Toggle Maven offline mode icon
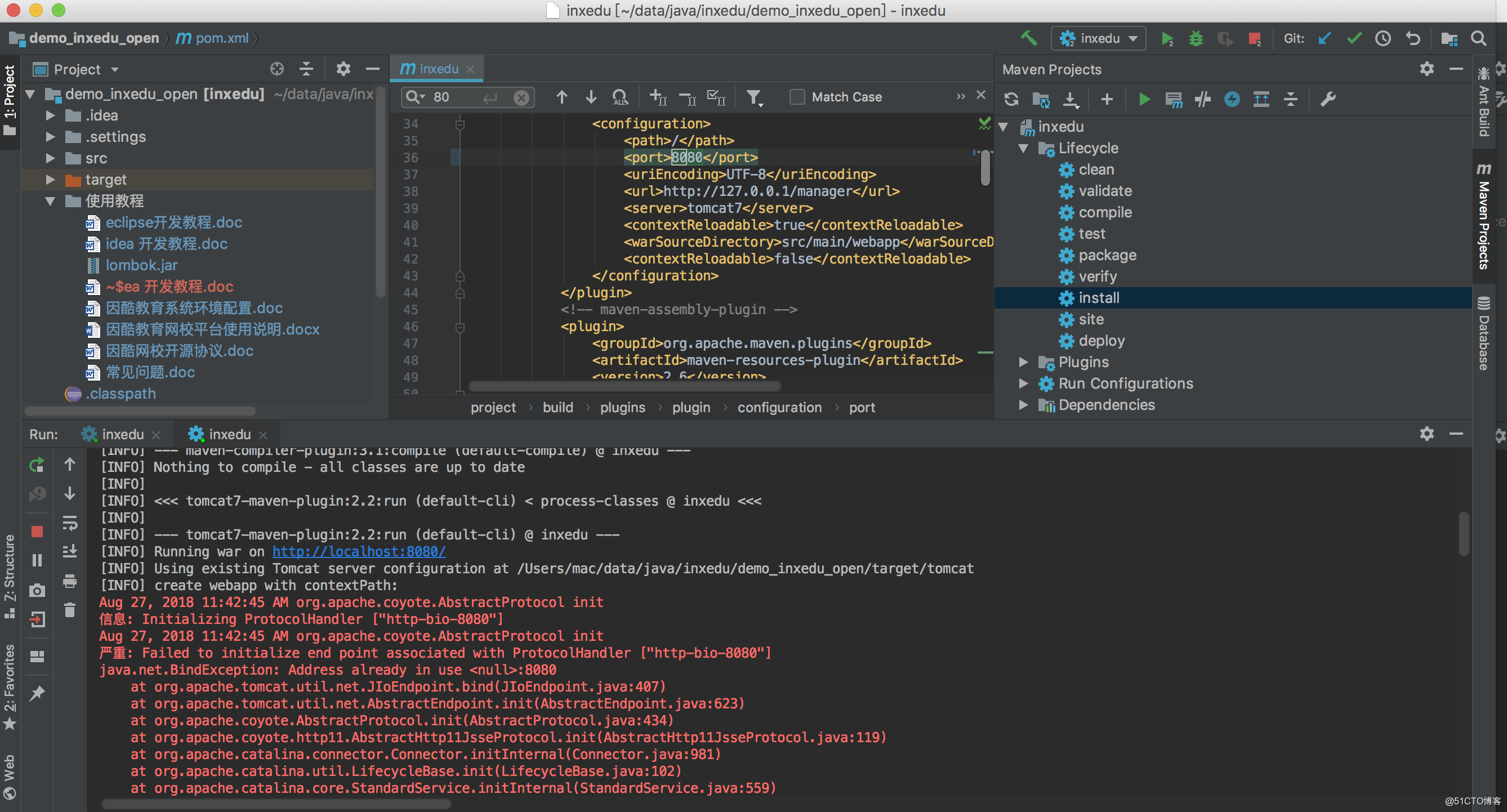 (1203, 99)
